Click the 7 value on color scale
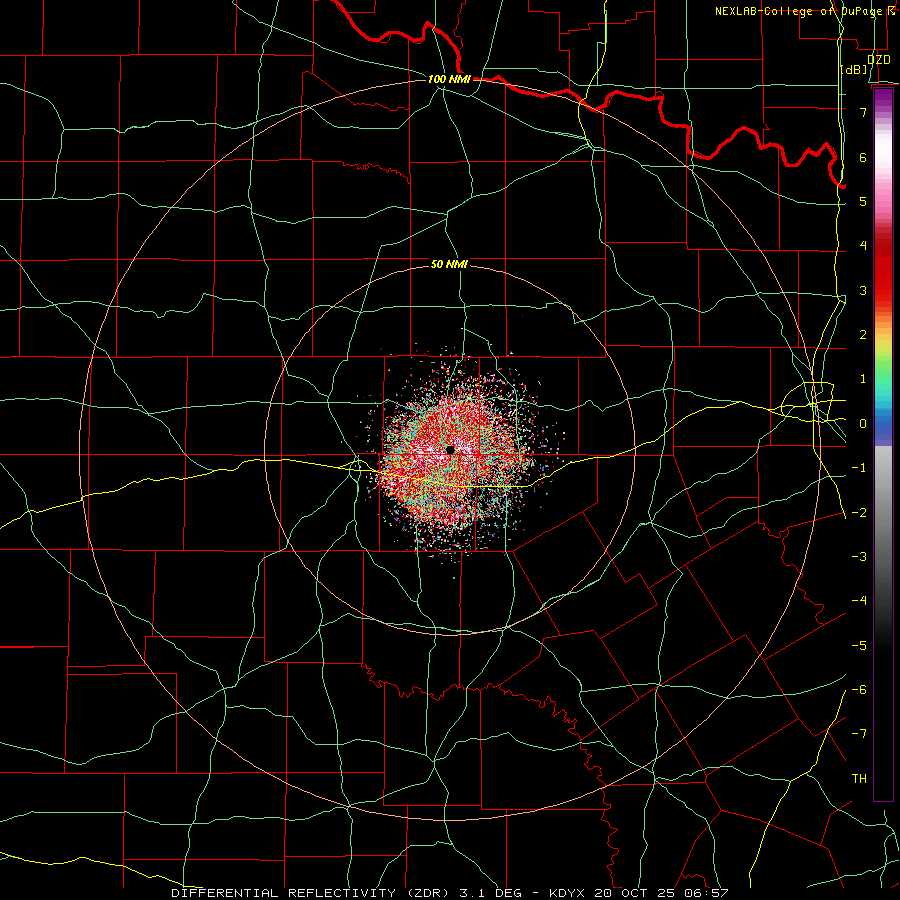Image resolution: width=900 pixels, height=900 pixels. (x=863, y=112)
